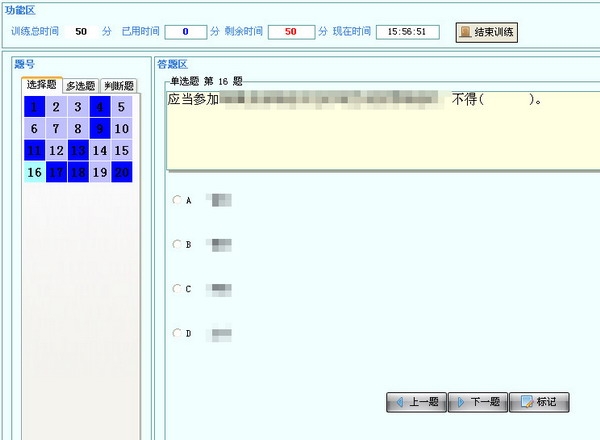Choose question number 17
This screenshot has width=600, height=440.
point(56,172)
